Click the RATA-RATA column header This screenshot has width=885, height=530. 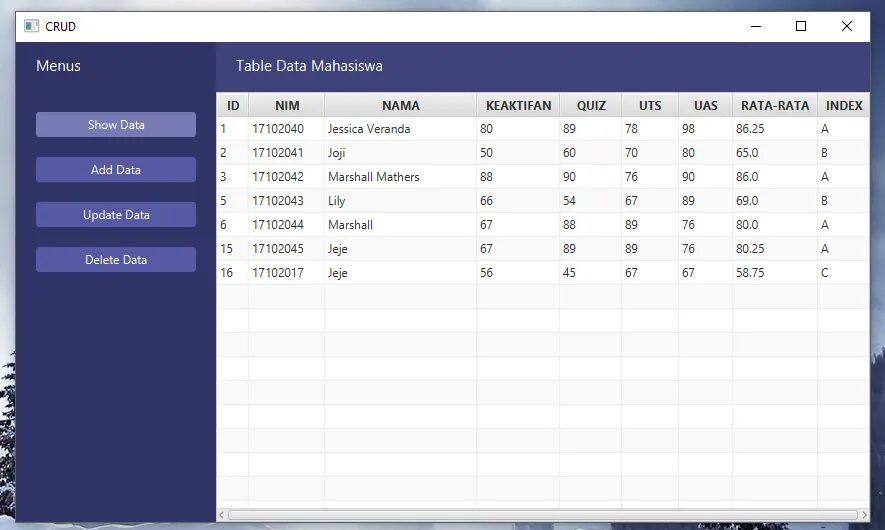coord(775,106)
